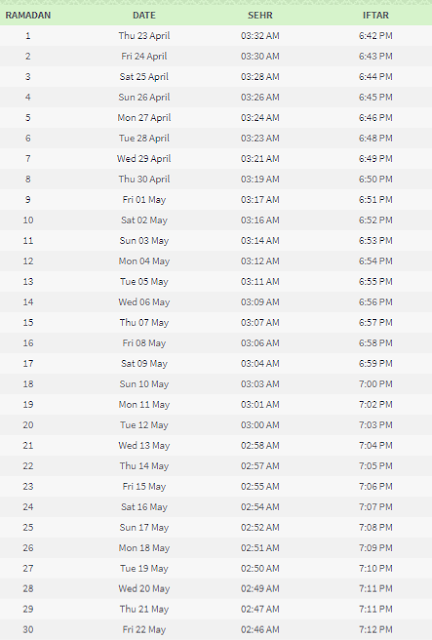Select the Fri 01 May date cell

click(x=144, y=200)
